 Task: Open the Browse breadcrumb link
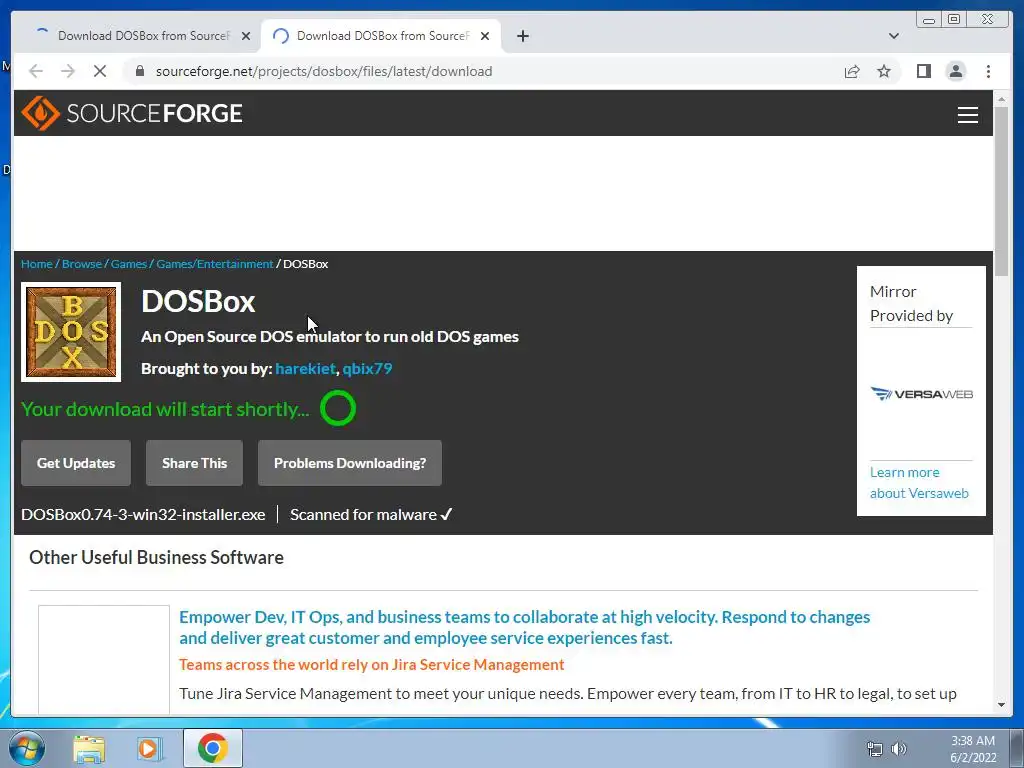tap(82, 264)
